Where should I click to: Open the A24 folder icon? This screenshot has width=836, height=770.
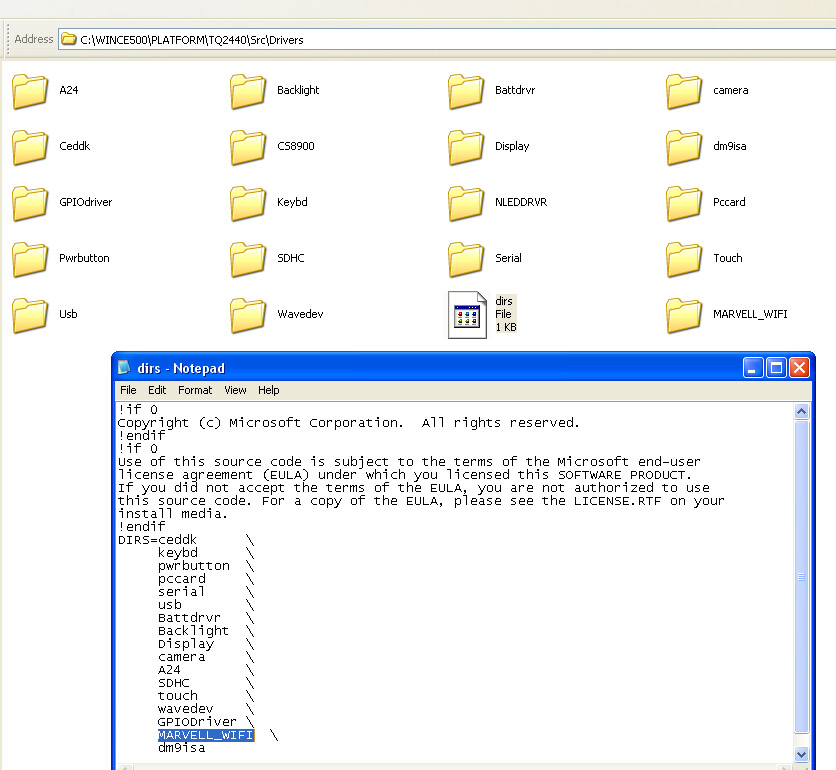[30, 91]
